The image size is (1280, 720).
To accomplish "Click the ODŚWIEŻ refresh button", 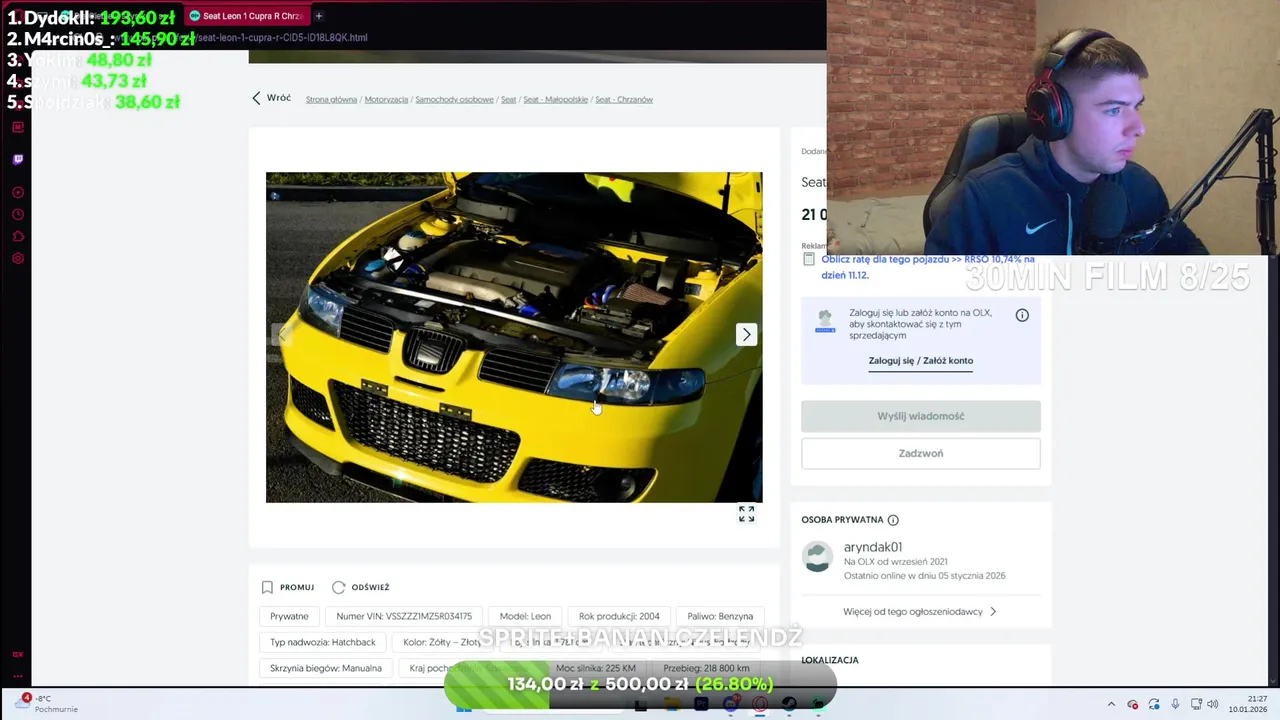I will pyautogui.click(x=360, y=587).
